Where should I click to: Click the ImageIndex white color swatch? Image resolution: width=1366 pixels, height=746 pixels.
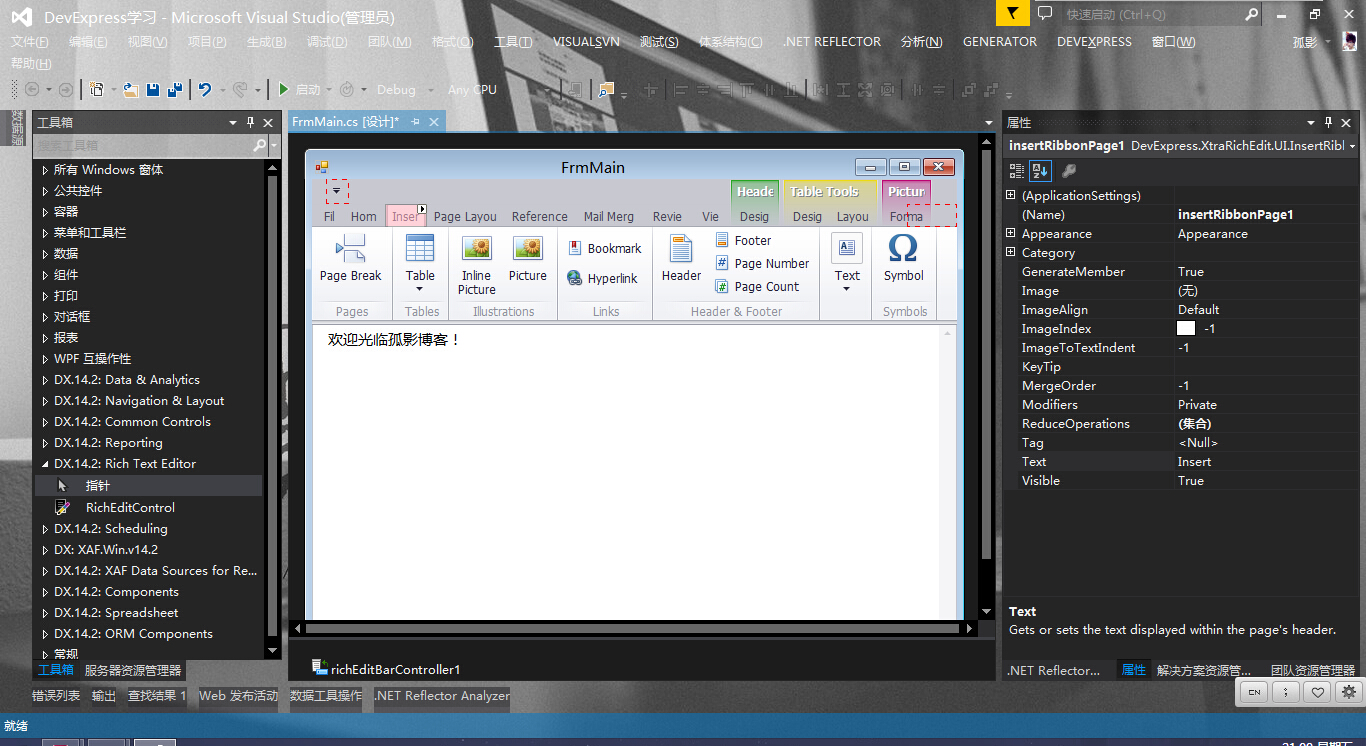pos(1186,329)
